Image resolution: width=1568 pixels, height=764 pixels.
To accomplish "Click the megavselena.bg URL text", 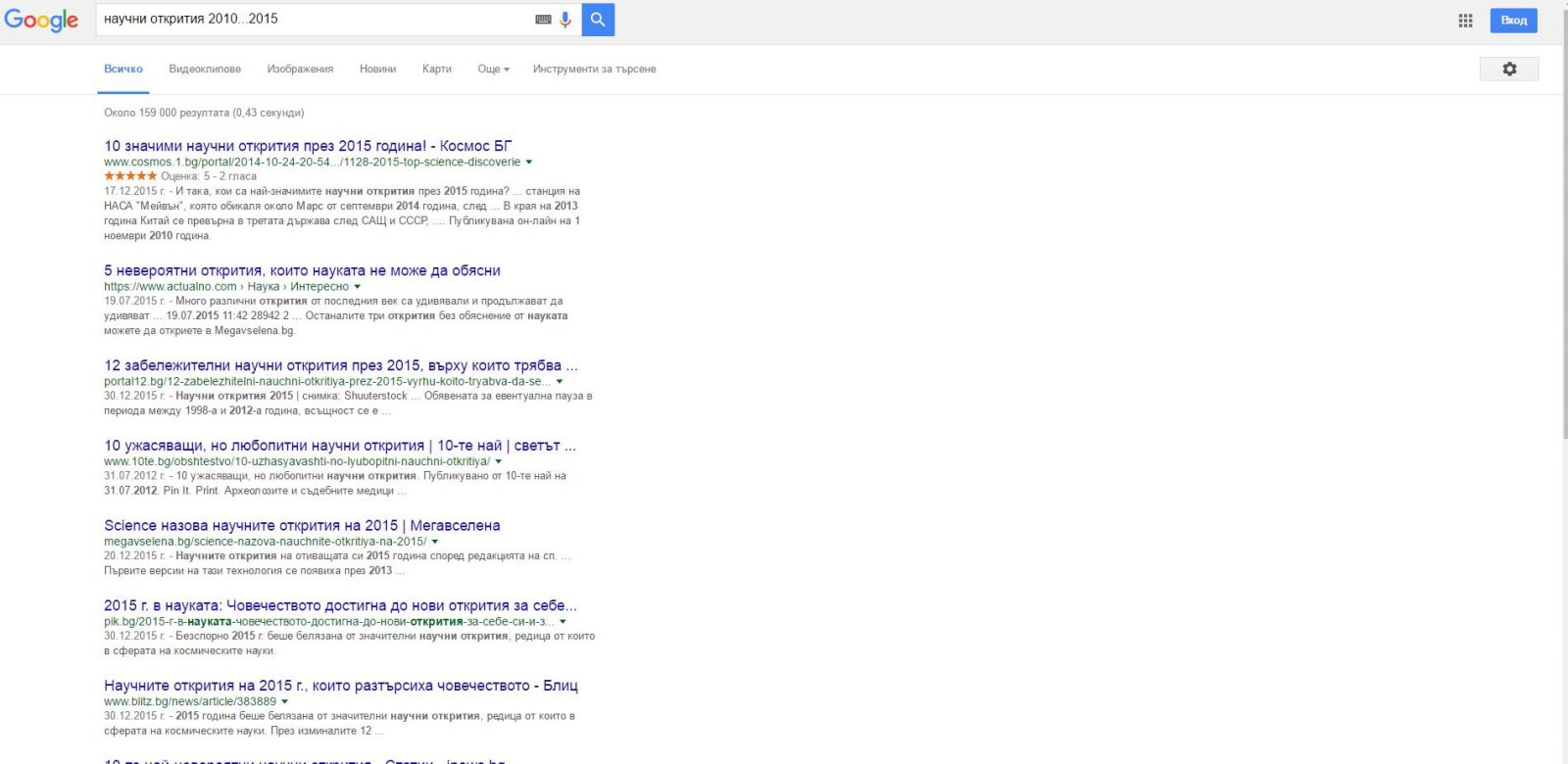I will tap(265, 542).
